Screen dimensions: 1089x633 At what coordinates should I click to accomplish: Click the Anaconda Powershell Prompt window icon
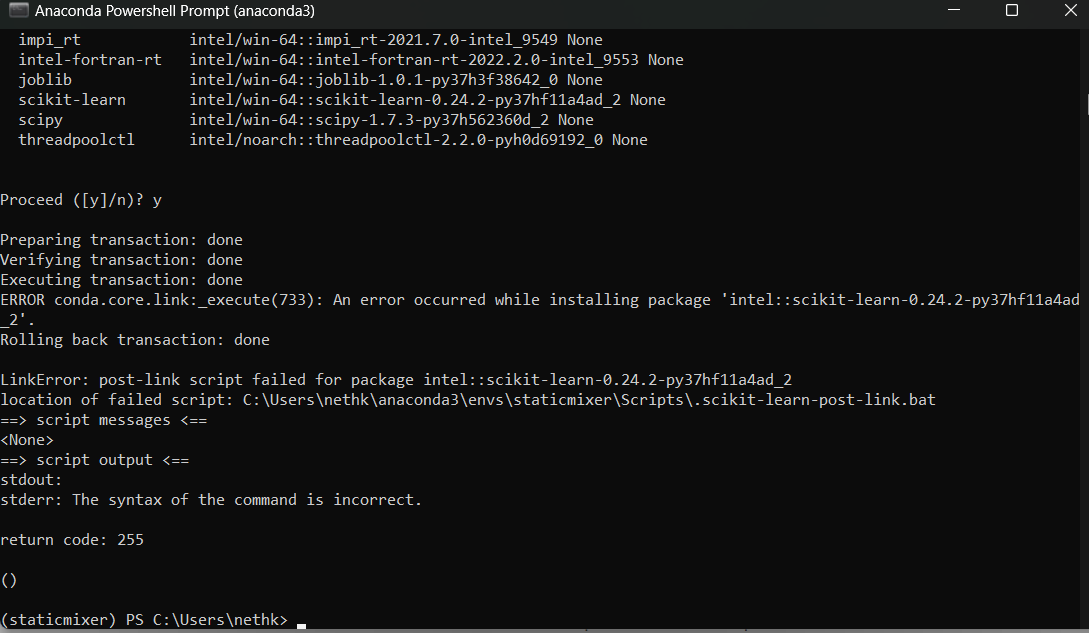[x=18, y=11]
